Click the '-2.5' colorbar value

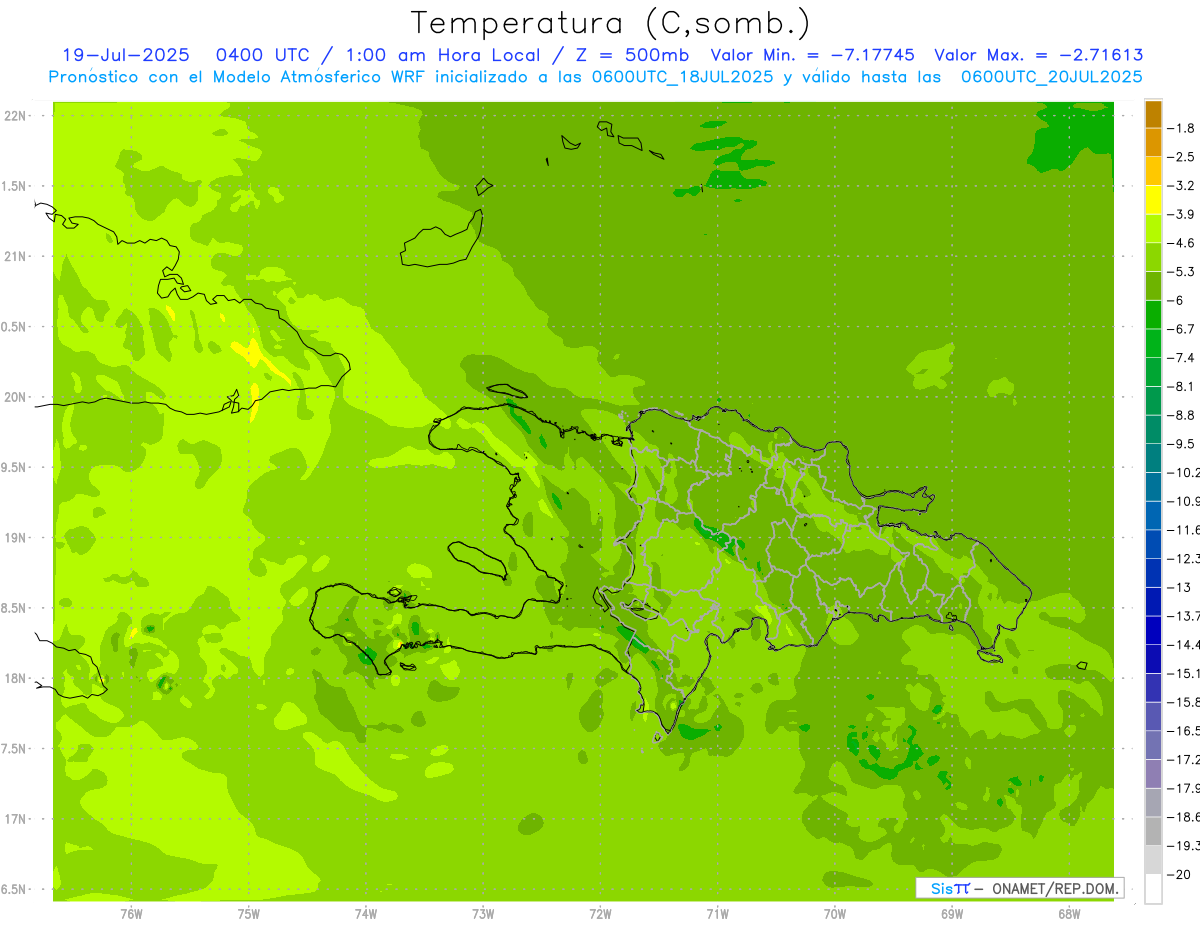click(1182, 157)
